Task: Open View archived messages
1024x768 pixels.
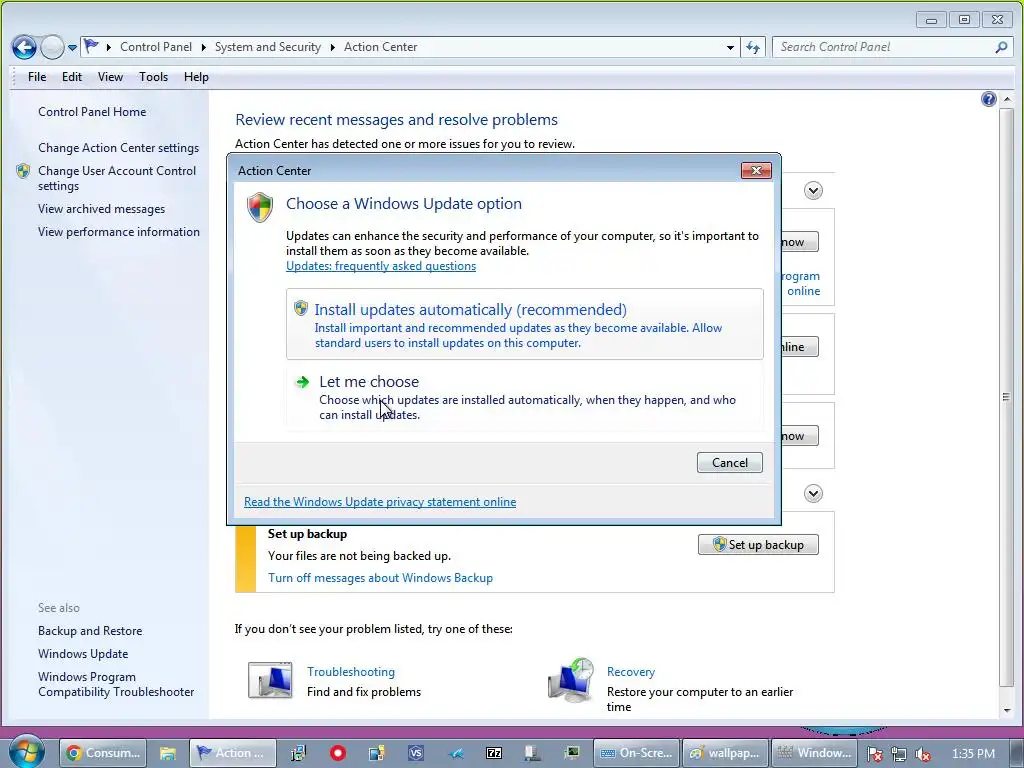Action: pos(101,209)
